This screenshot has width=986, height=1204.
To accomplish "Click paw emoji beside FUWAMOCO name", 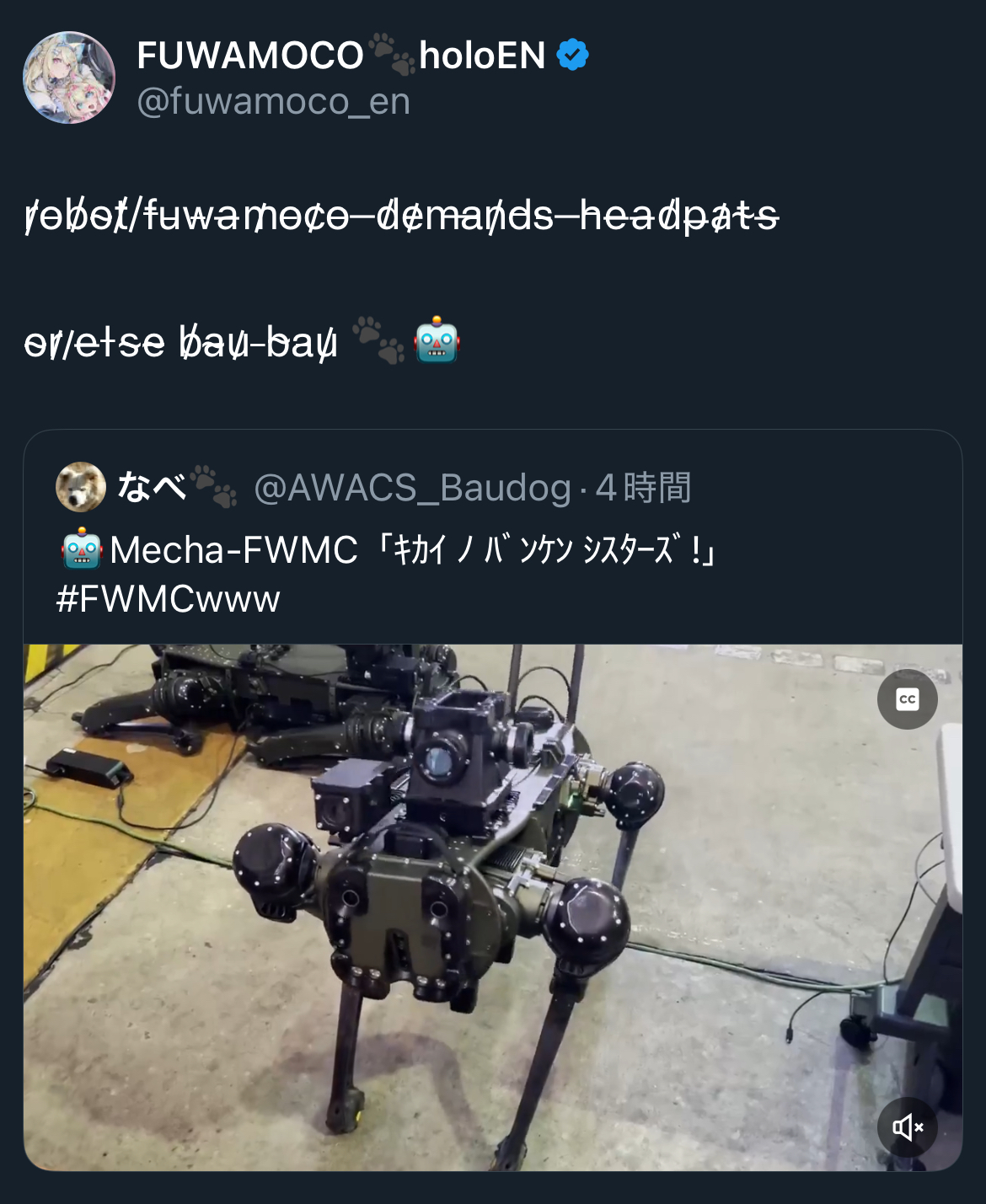I will click(392, 55).
